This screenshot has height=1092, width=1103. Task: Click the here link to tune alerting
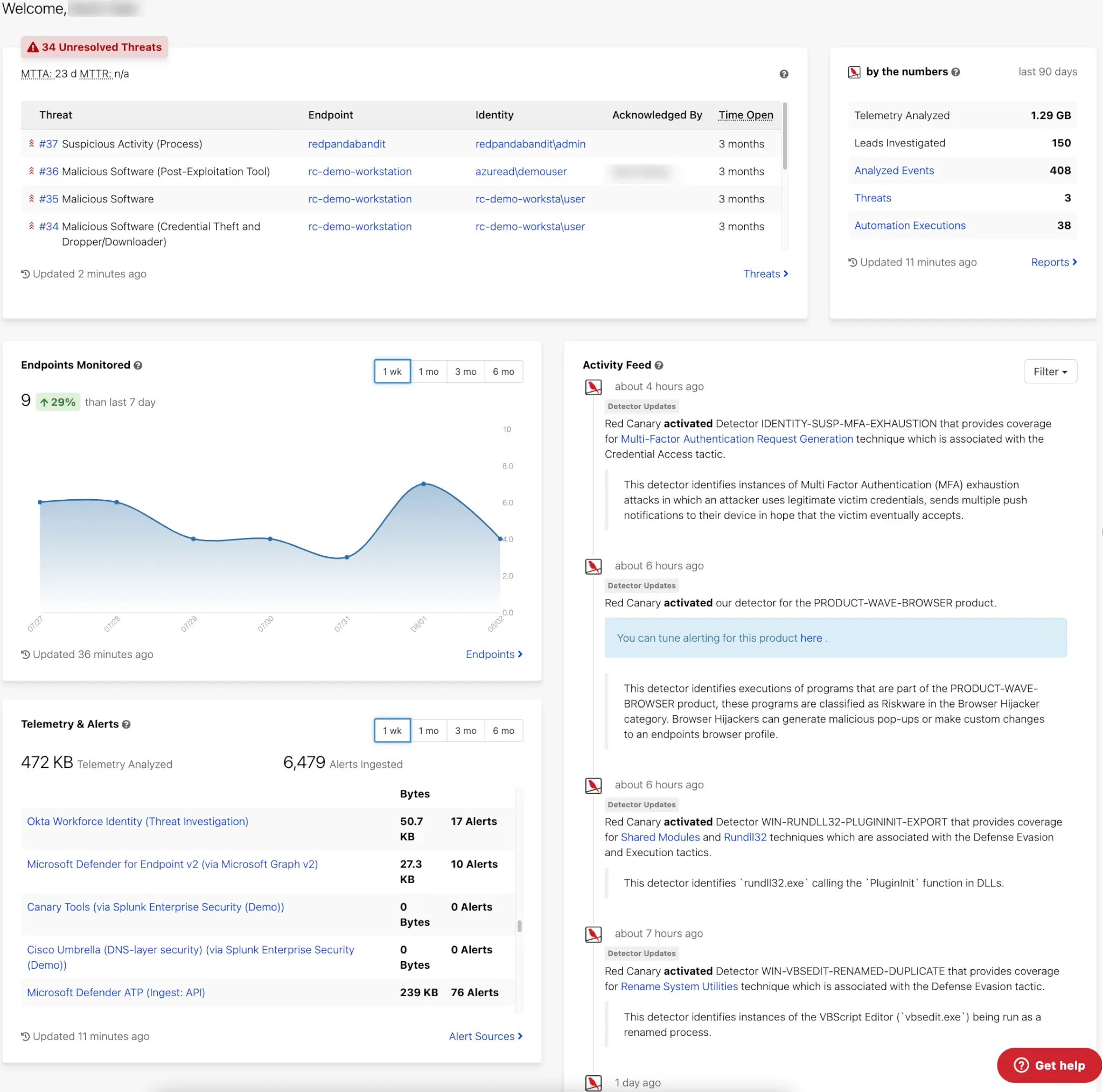[810, 638]
